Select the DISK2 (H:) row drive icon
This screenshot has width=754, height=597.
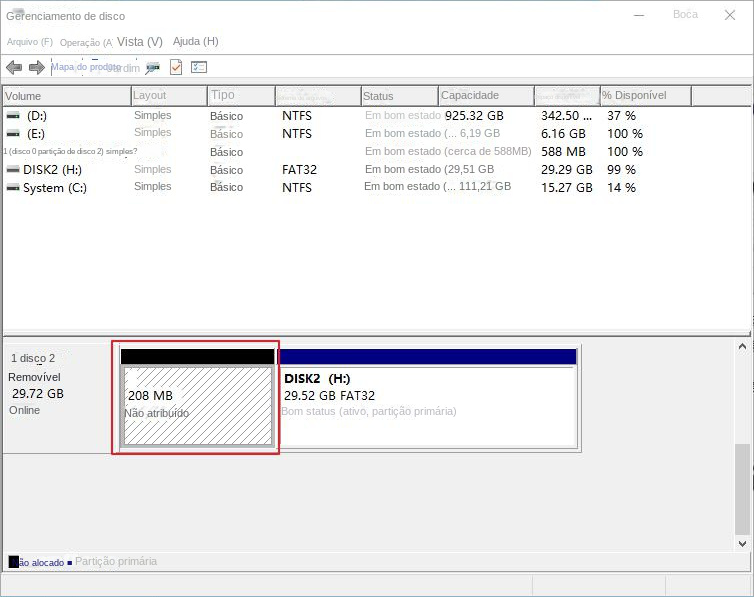[x=13, y=170]
